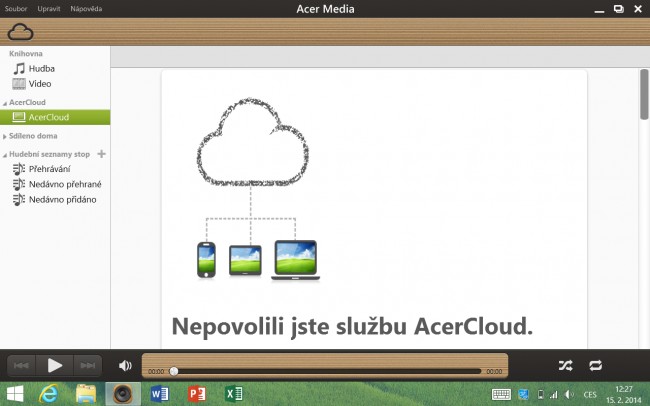Toggle repeat mode
This screenshot has height=406, width=650.
click(596, 365)
